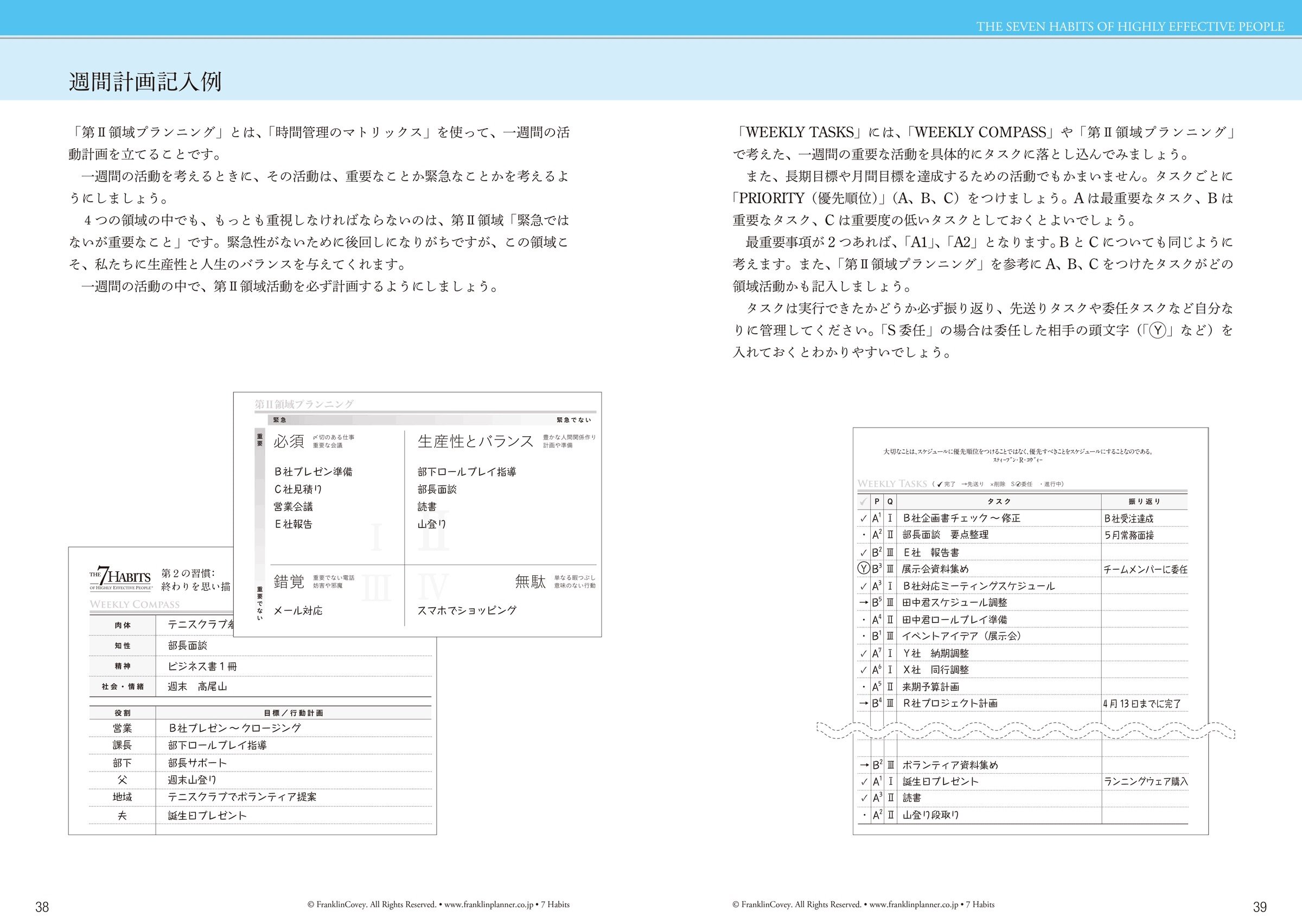Screen dimensions: 1302x924
Task: Open franklinplanner.co.jp link in right page footer
Action: 914,904
